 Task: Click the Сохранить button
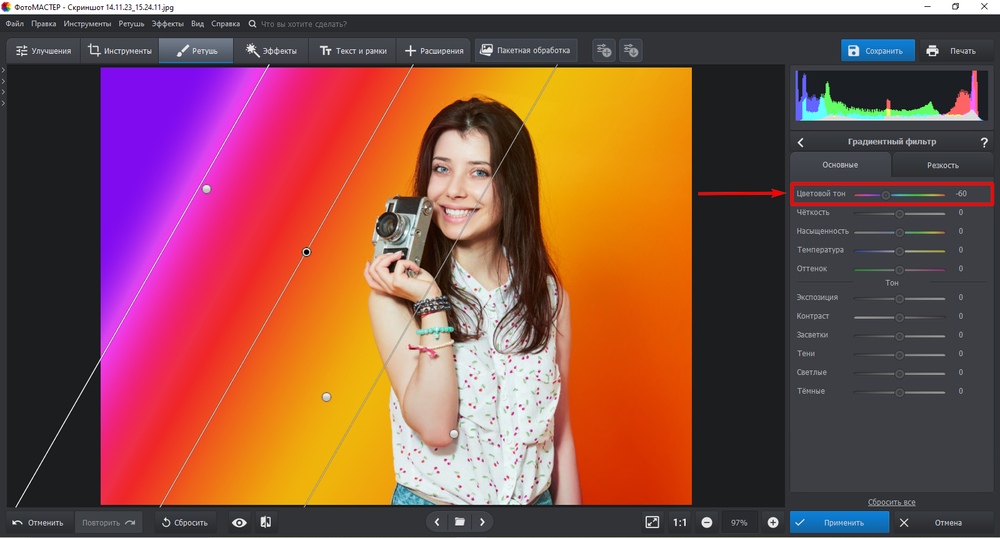click(x=877, y=51)
